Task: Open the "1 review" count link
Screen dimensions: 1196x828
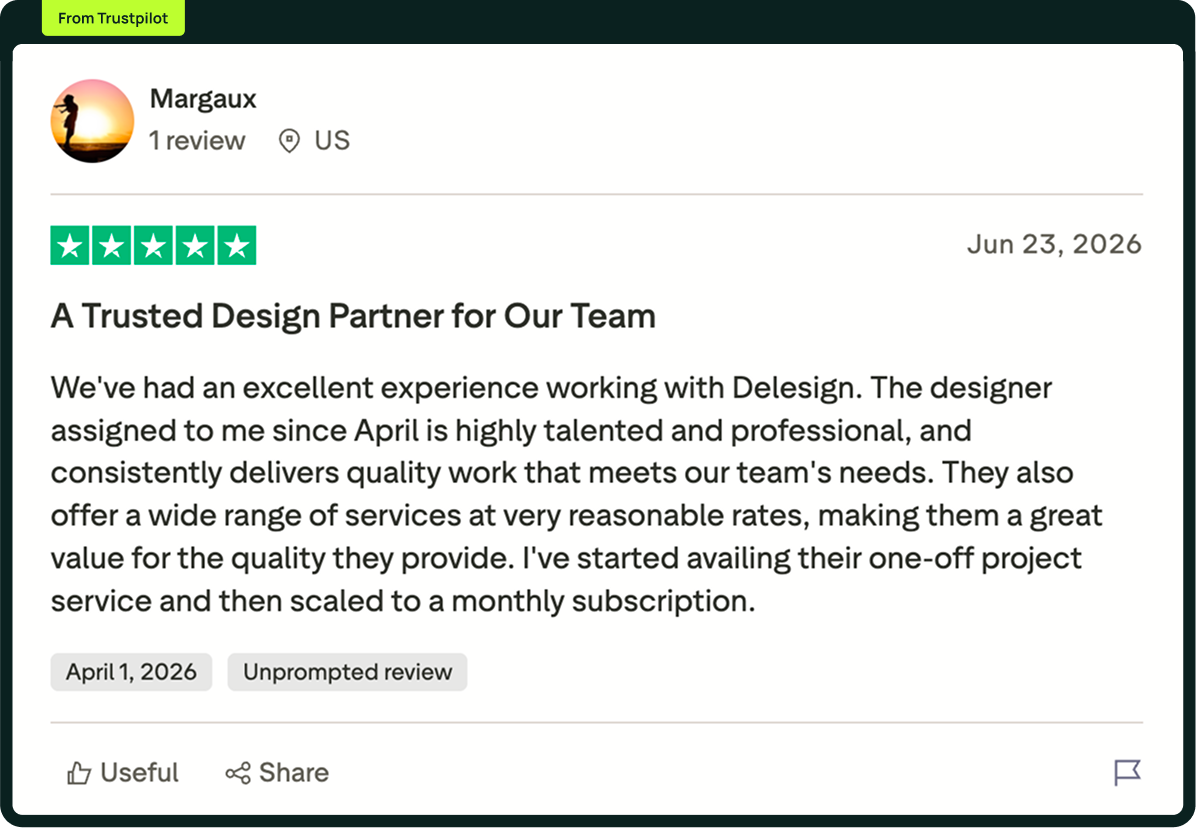Action: click(197, 141)
